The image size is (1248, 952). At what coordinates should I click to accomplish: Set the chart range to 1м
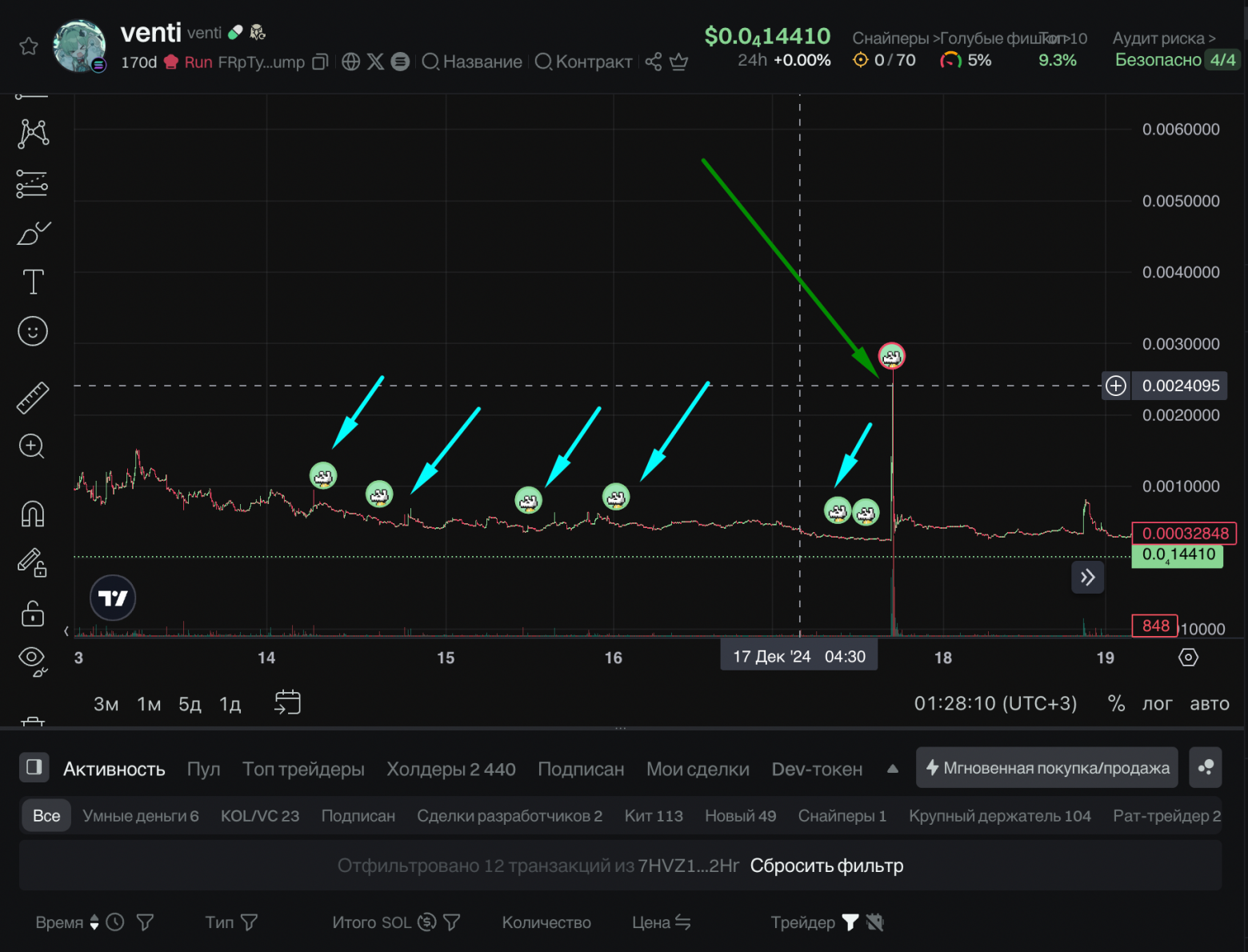coord(149,704)
